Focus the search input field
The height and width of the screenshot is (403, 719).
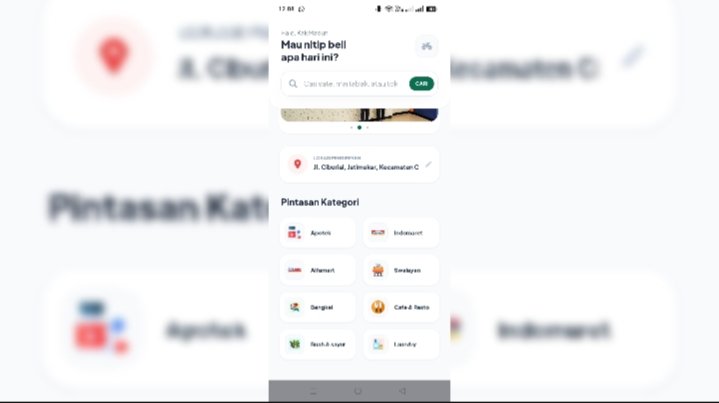351,84
